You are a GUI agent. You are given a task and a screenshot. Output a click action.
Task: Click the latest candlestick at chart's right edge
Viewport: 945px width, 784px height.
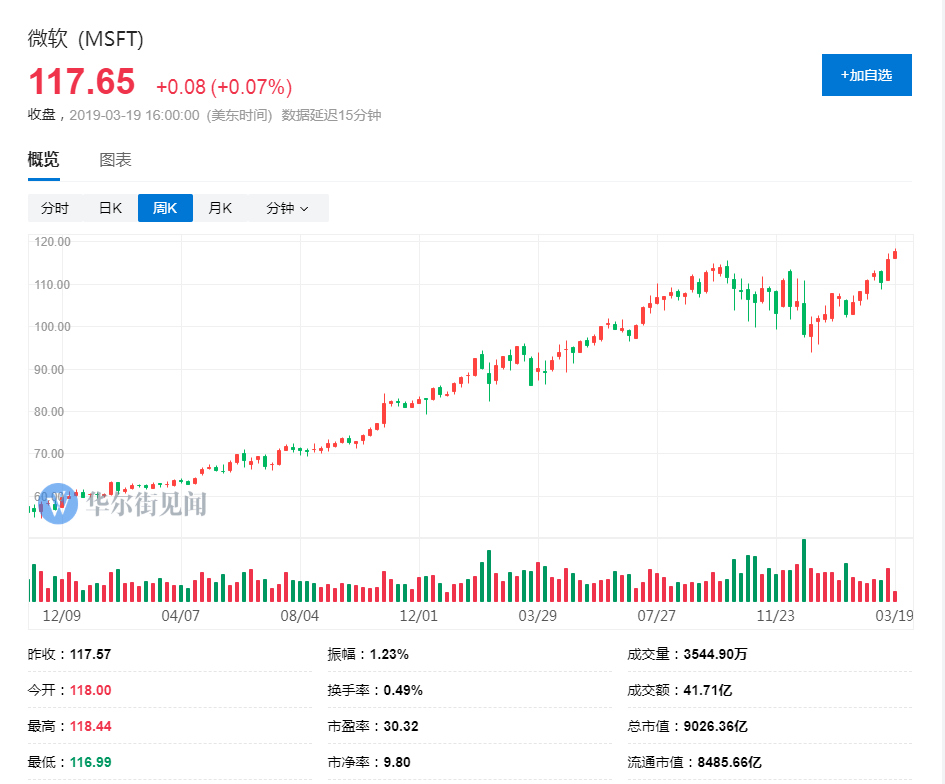point(895,254)
